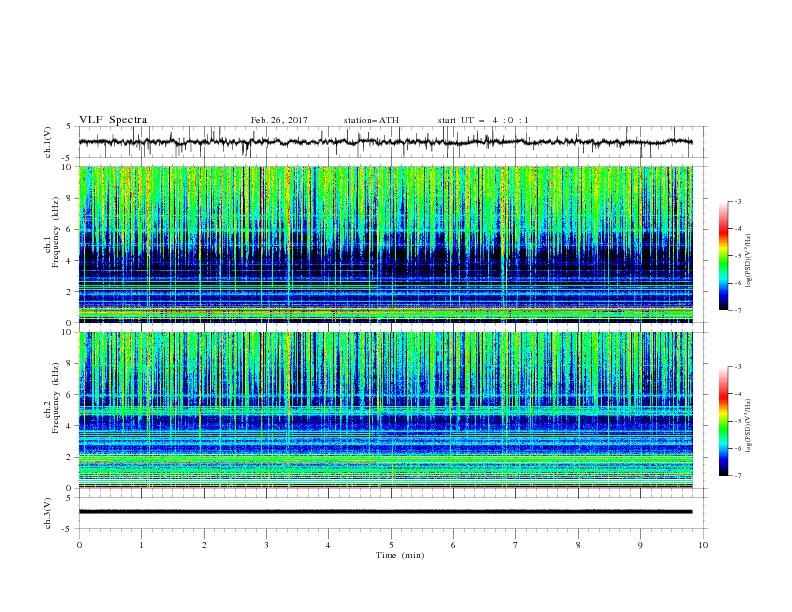Select the "start UT = 4 :0 :1" text

pos(483,120)
